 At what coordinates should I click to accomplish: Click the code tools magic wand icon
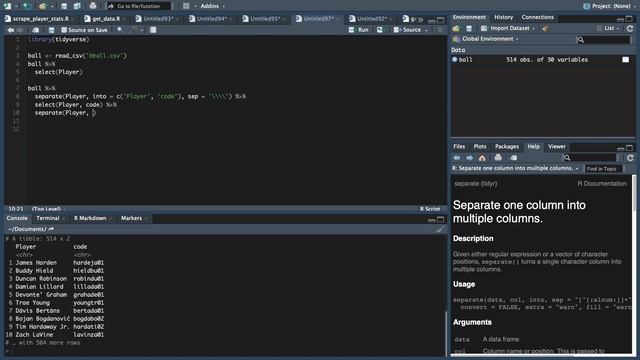(x=133, y=30)
